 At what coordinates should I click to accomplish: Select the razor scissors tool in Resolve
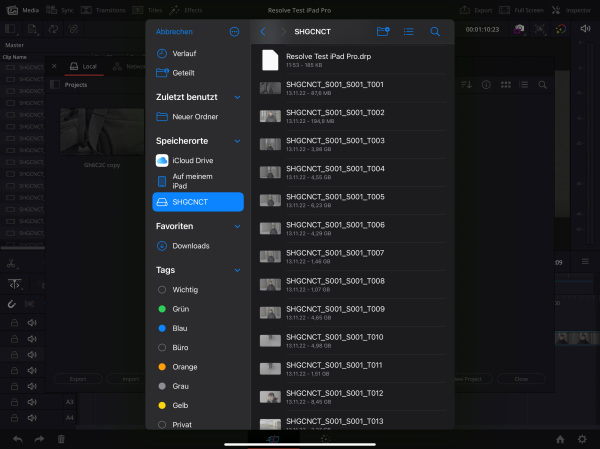pyautogui.click(x=11, y=263)
